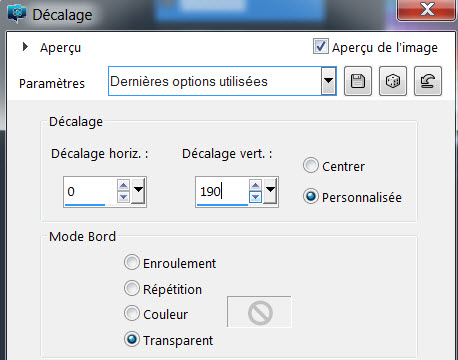Select the Couleur border mode

[132, 313]
